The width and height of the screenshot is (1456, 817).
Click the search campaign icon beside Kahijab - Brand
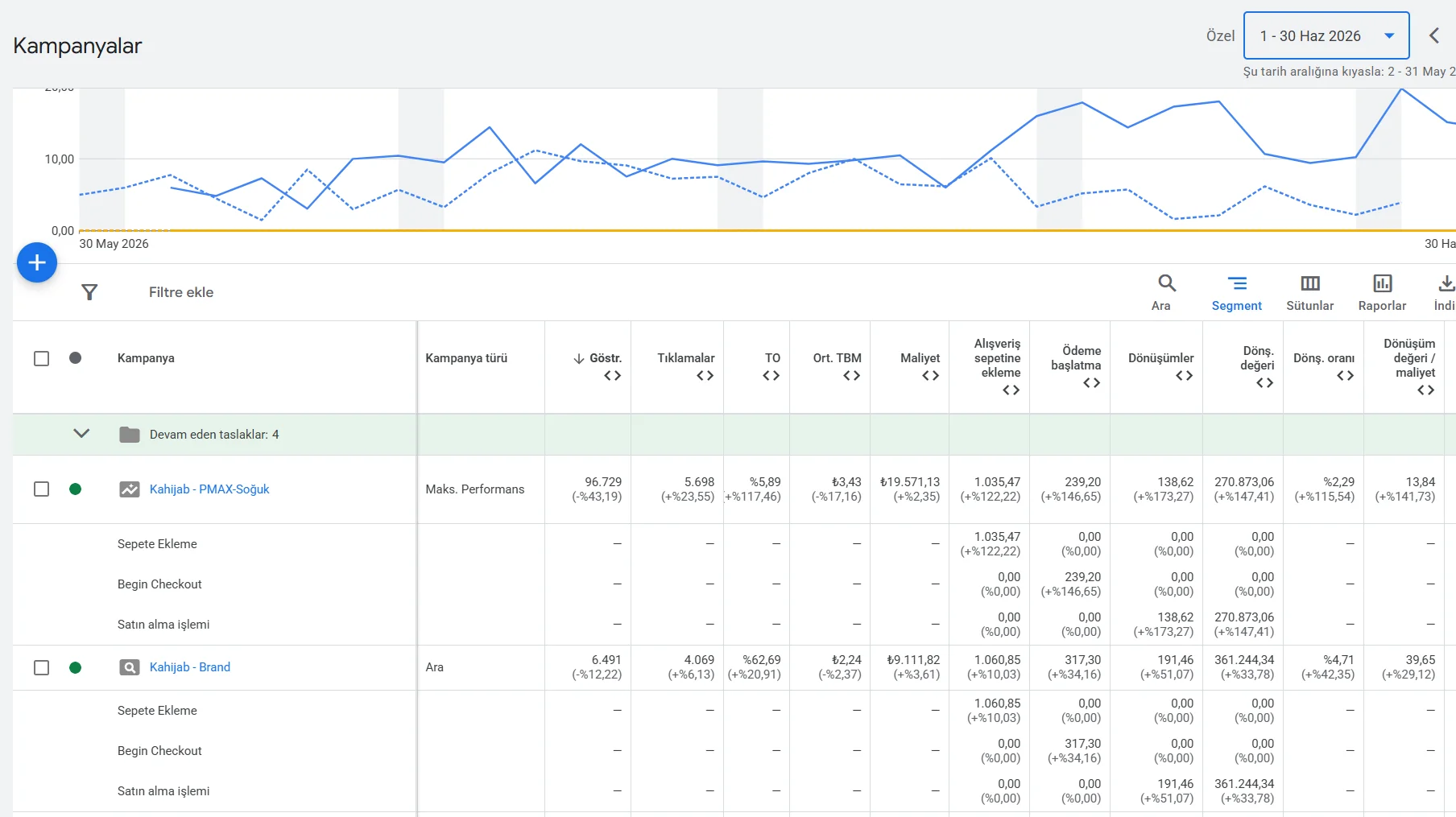(130, 667)
